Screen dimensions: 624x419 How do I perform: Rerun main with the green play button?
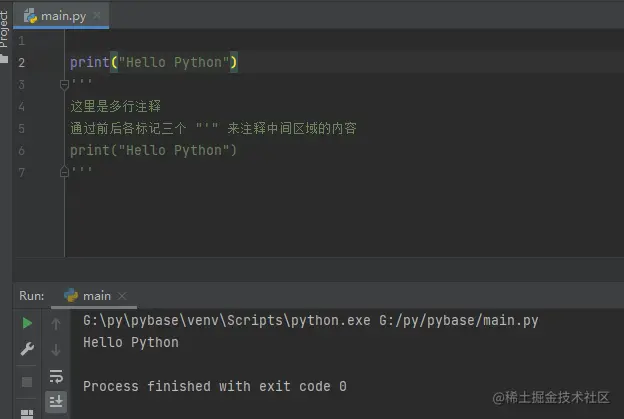[27, 323]
